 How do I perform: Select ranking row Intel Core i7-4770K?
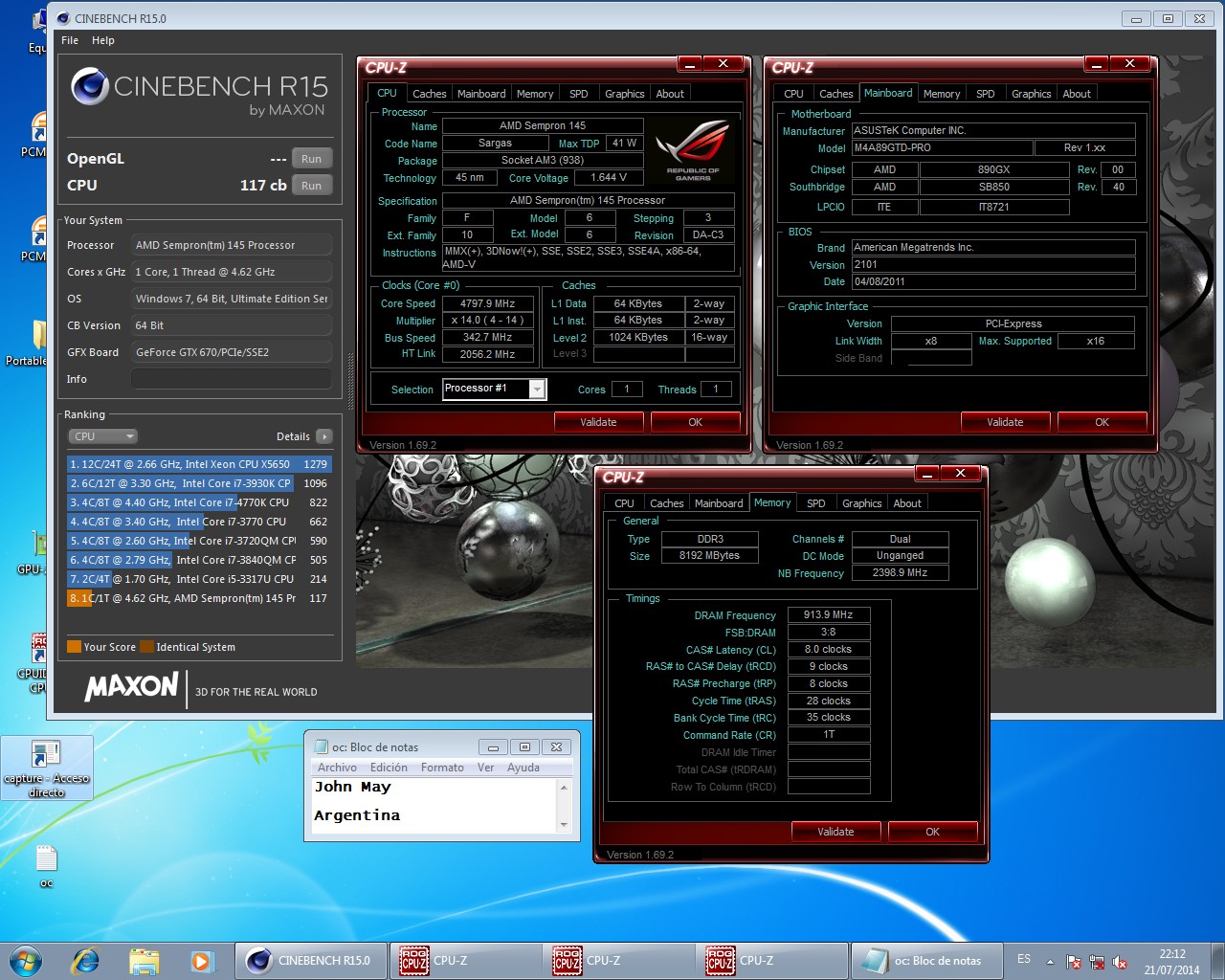199,502
